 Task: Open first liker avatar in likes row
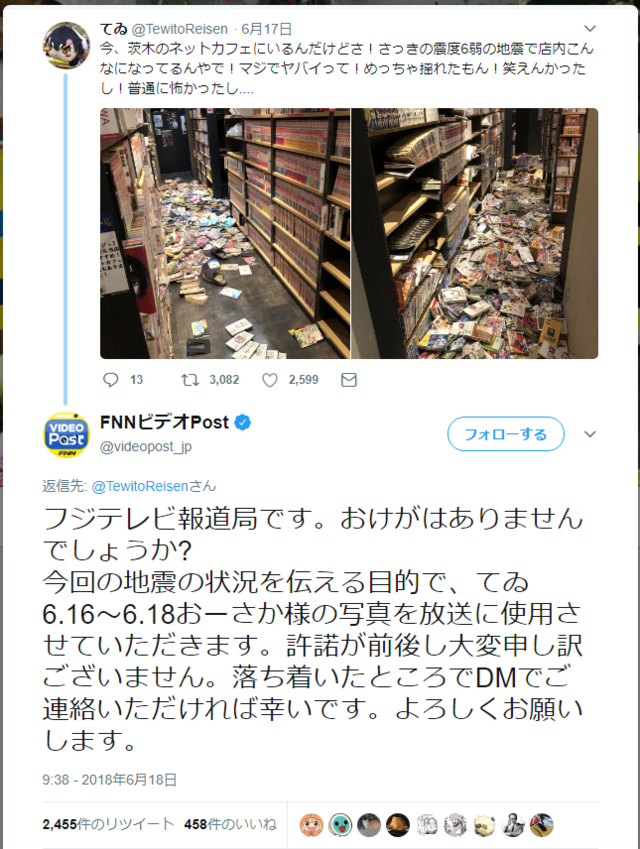coord(311,825)
